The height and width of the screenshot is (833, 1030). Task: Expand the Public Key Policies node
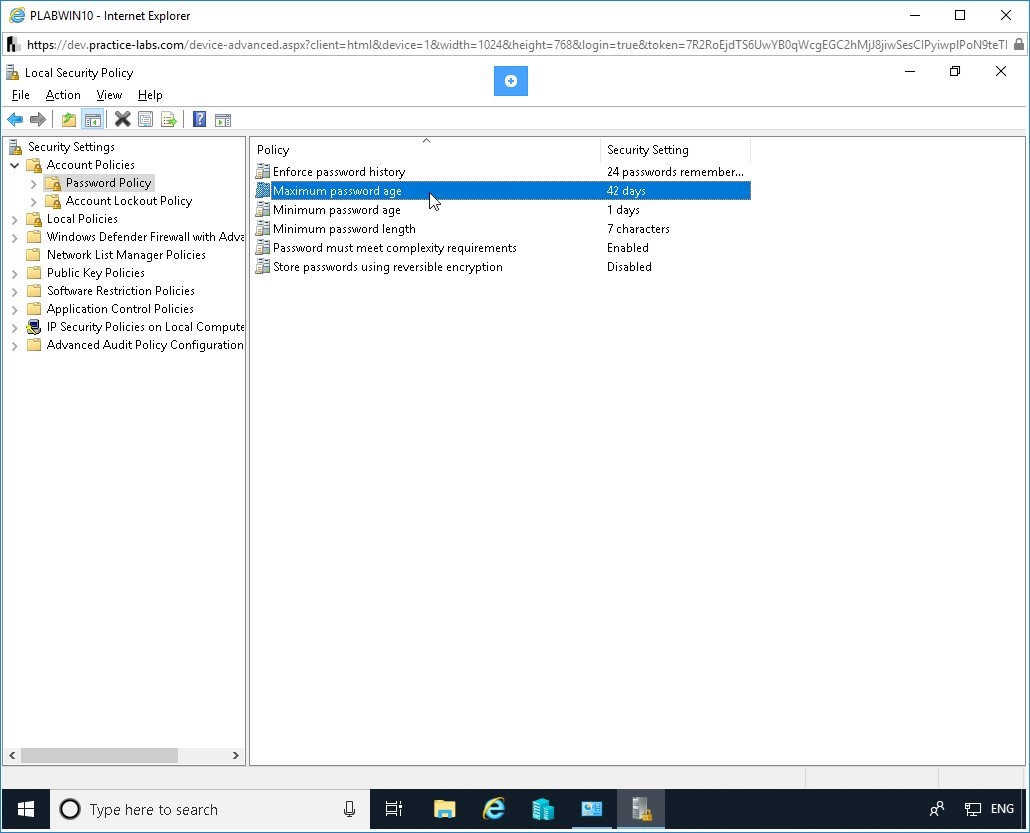(14, 273)
